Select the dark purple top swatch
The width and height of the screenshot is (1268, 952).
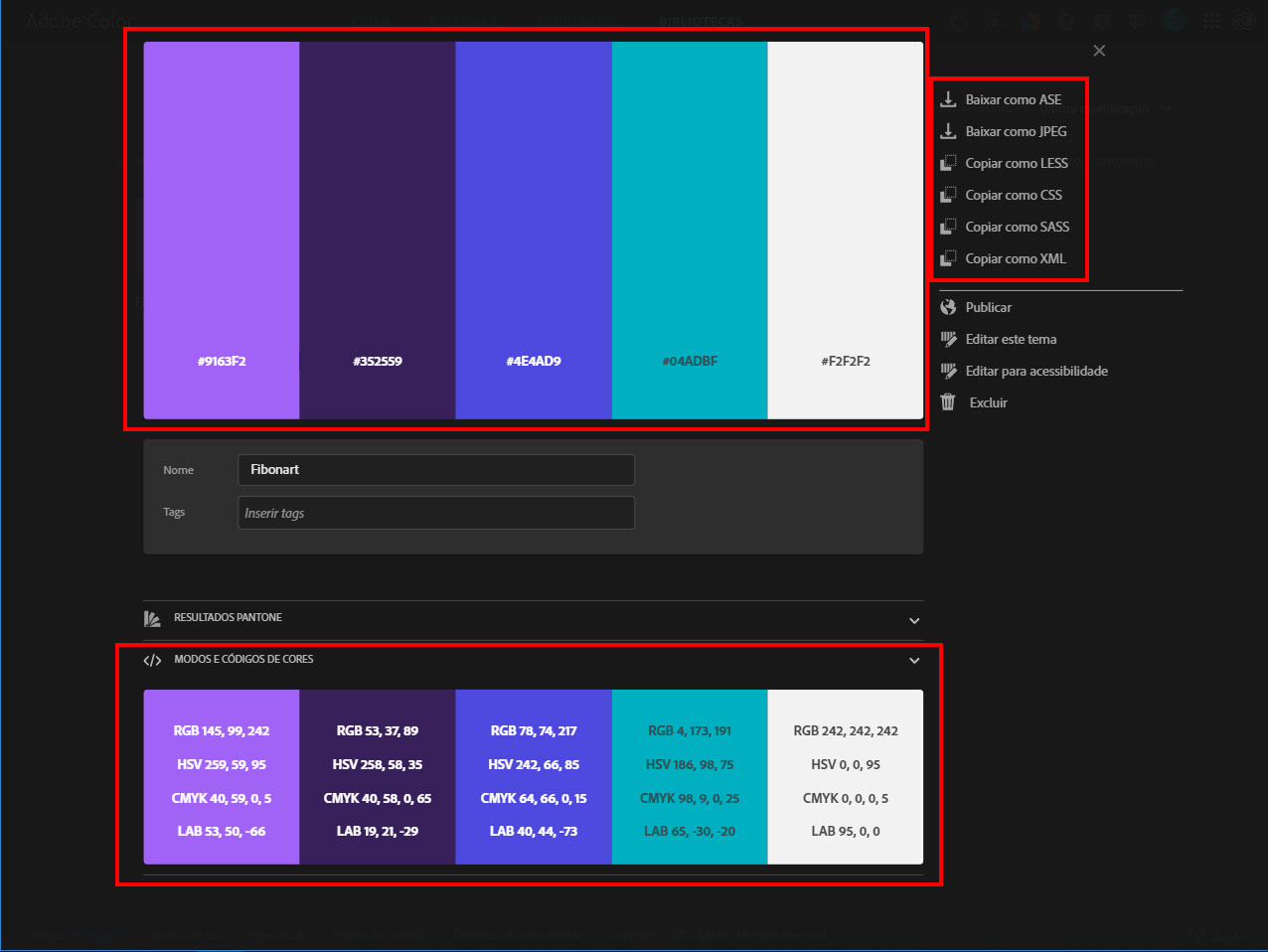(x=378, y=231)
